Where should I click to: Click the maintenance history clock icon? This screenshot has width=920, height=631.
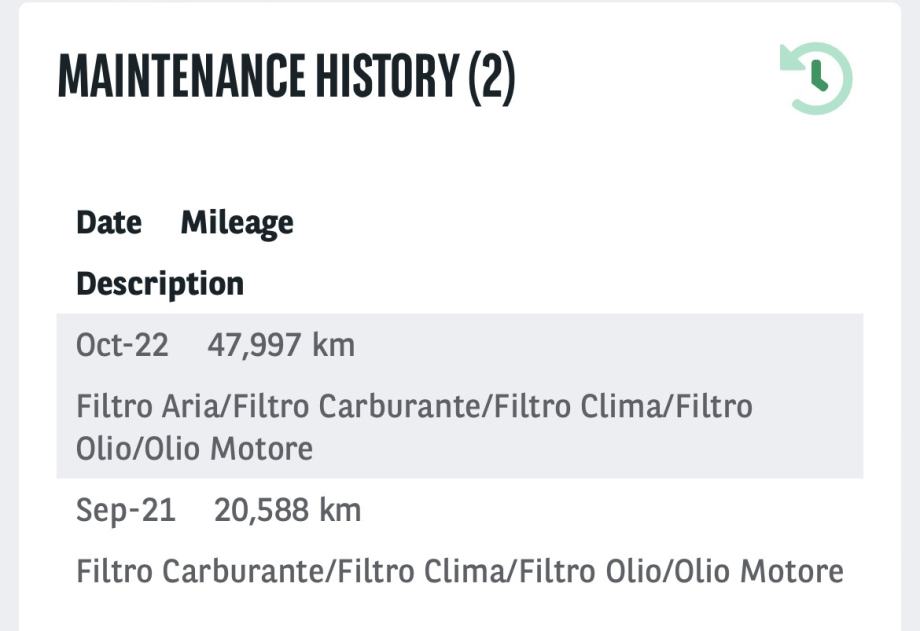tap(816, 78)
